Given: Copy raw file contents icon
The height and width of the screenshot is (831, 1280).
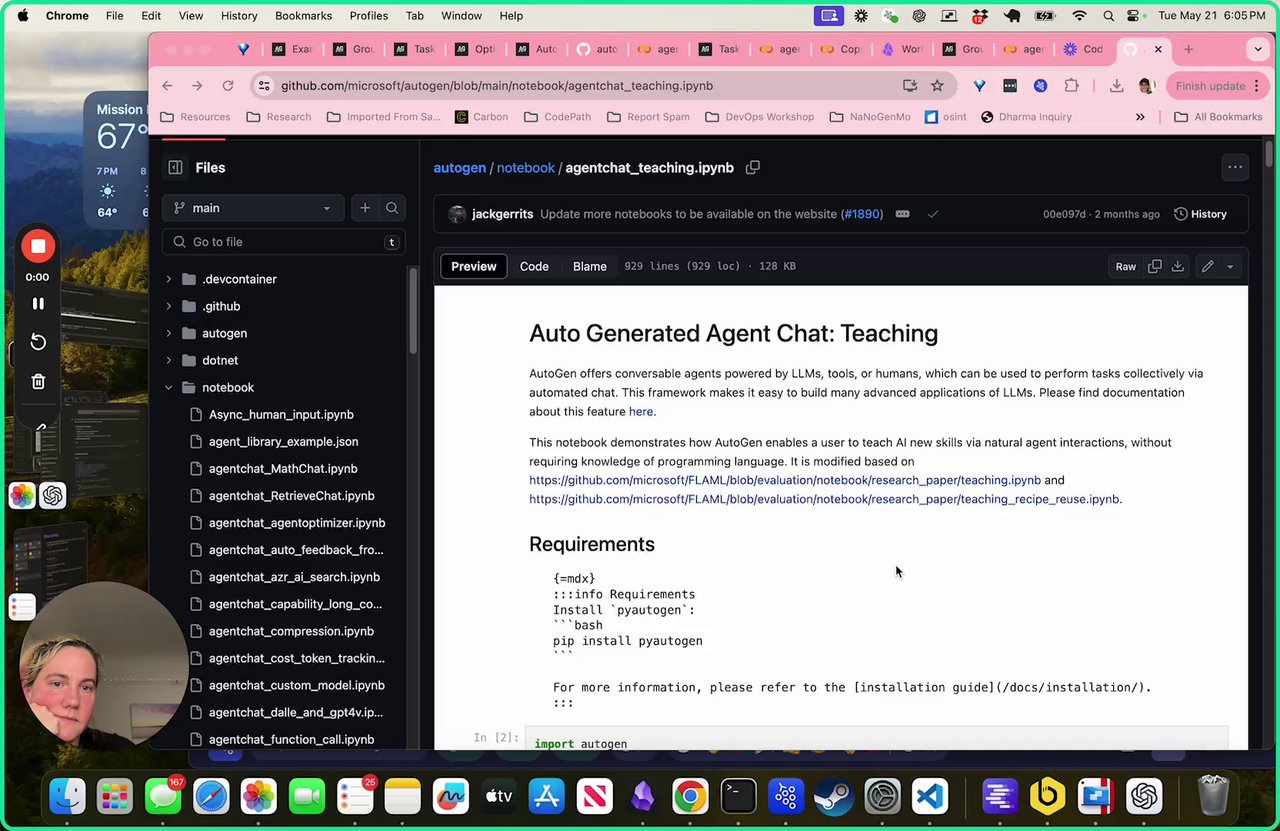Looking at the screenshot, I should point(1154,266).
